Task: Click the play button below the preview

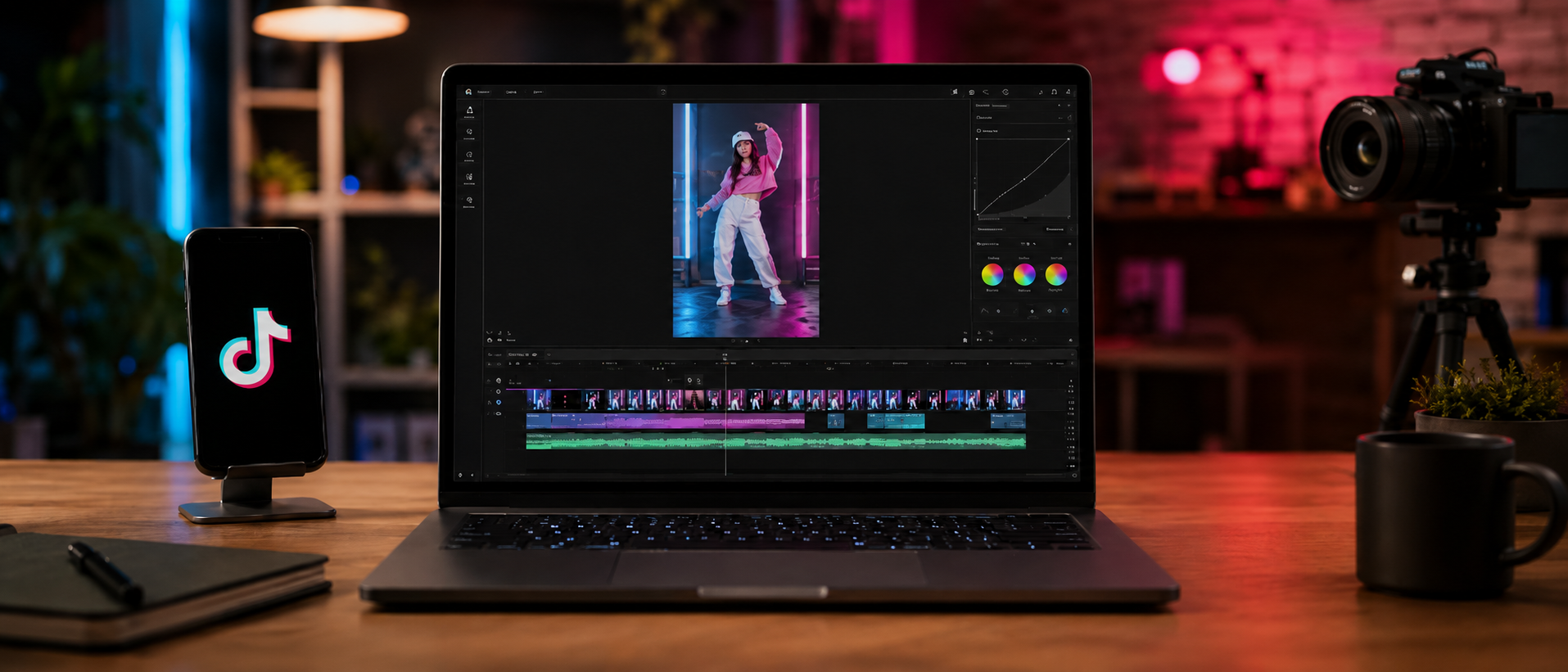Action: [747, 341]
